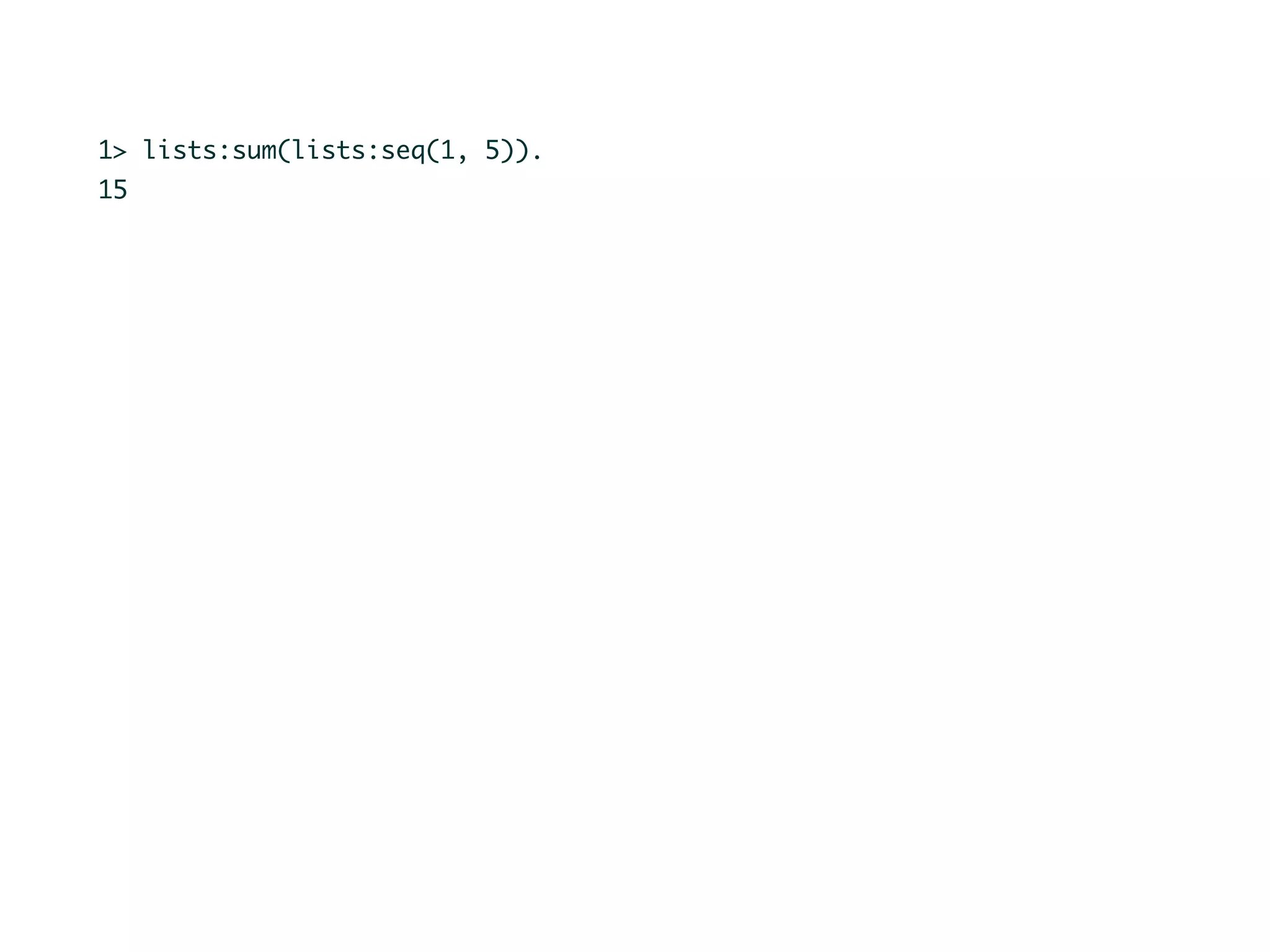Click the digit "1" in the prompt
Screen dimensions: 1270x952
105,151
